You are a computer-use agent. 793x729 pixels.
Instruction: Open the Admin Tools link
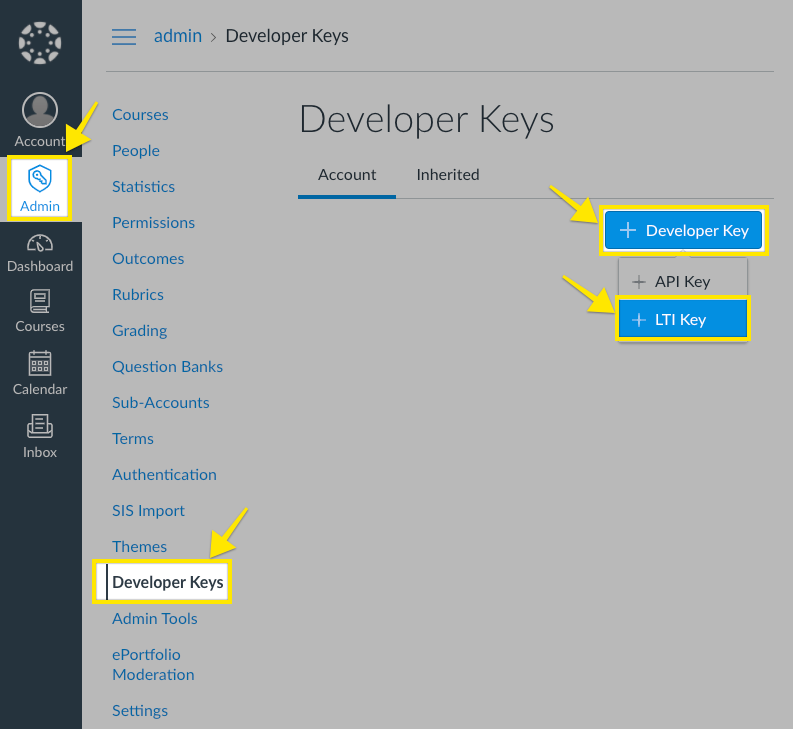pyautogui.click(x=155, y=619)
